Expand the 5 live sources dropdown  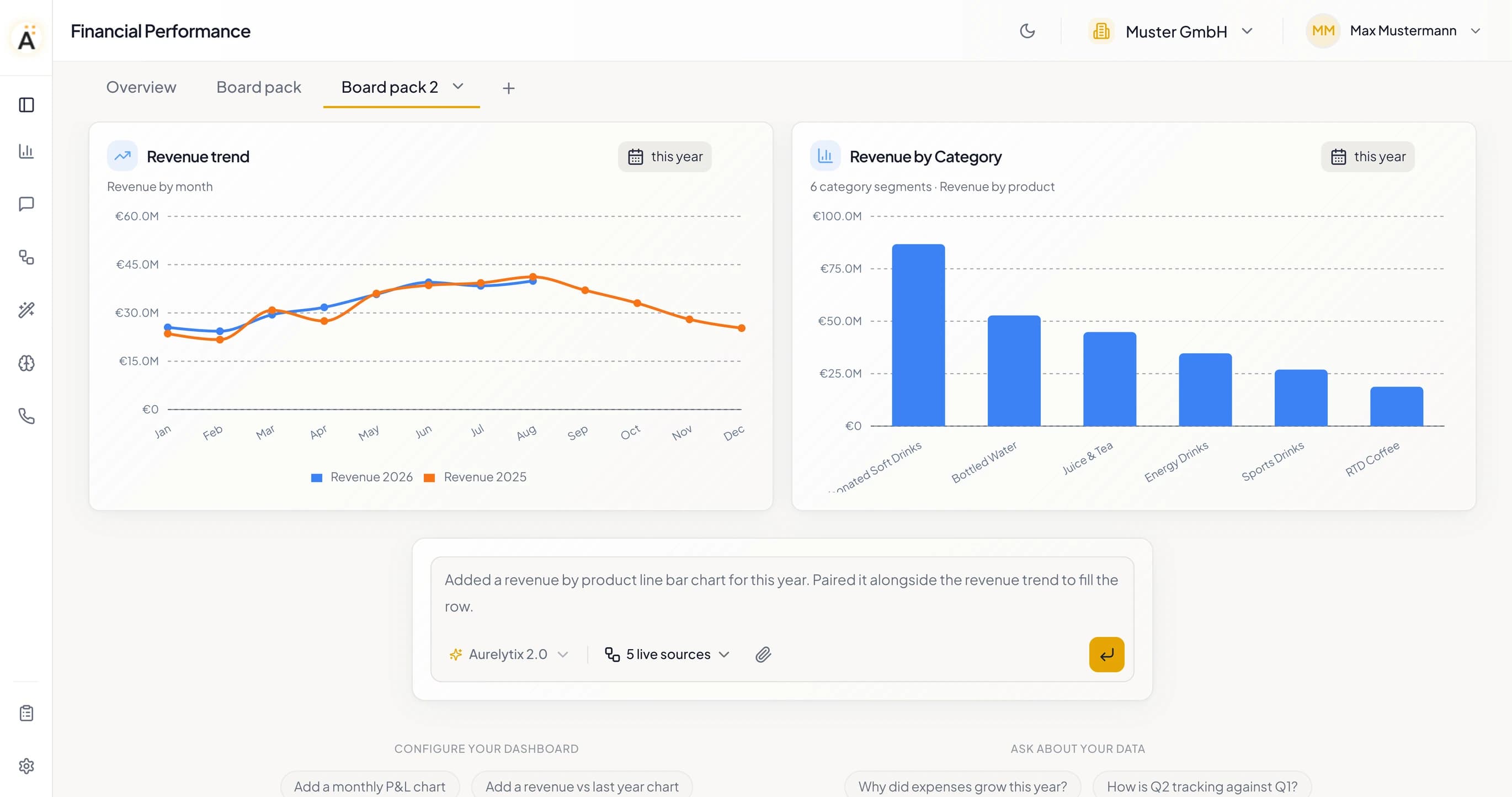tap(667, 655)
